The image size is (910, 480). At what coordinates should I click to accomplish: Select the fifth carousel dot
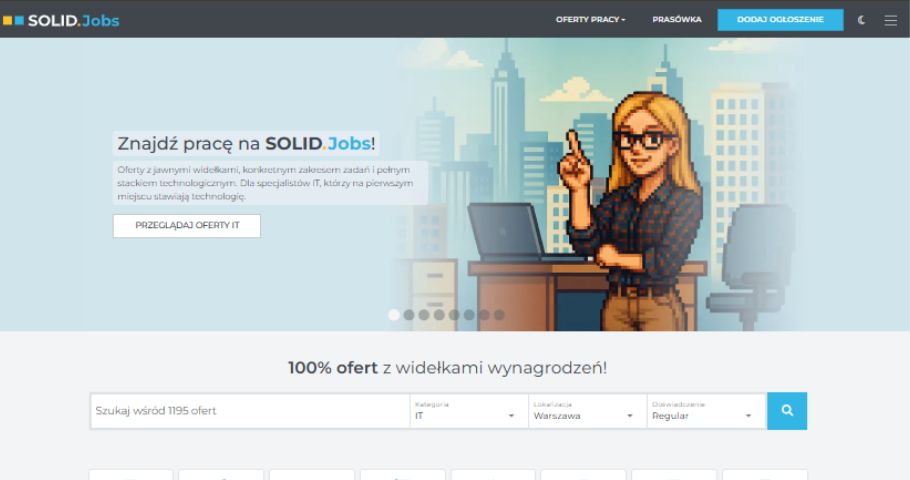454,315
